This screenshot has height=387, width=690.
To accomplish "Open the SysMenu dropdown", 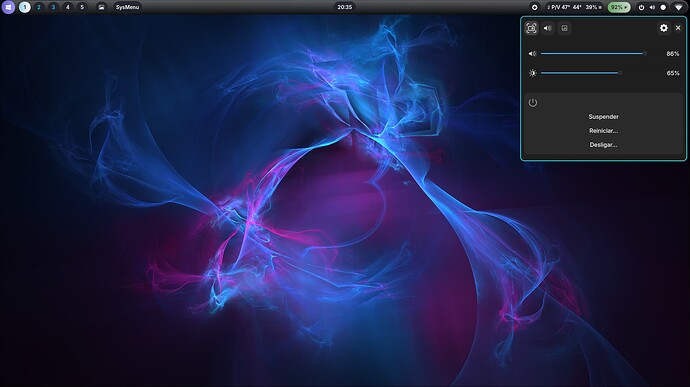I will point(127,7).
